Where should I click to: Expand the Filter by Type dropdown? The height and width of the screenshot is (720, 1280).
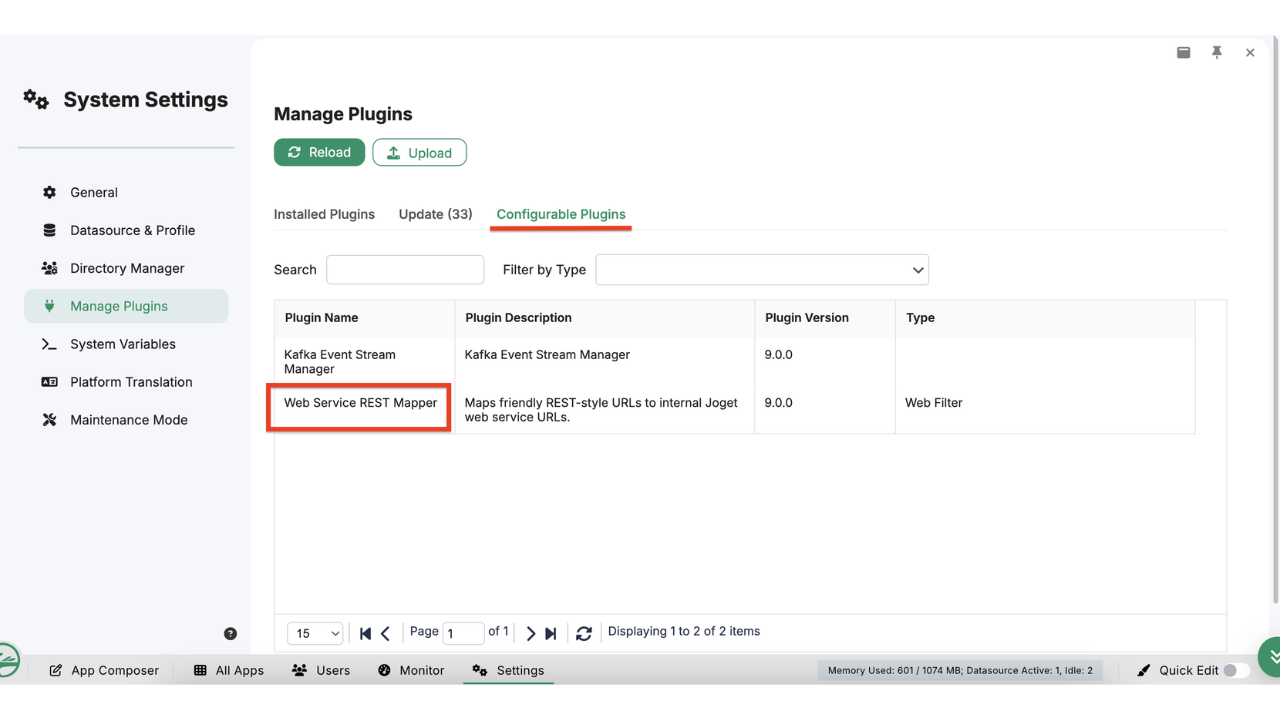pos(762,269)
